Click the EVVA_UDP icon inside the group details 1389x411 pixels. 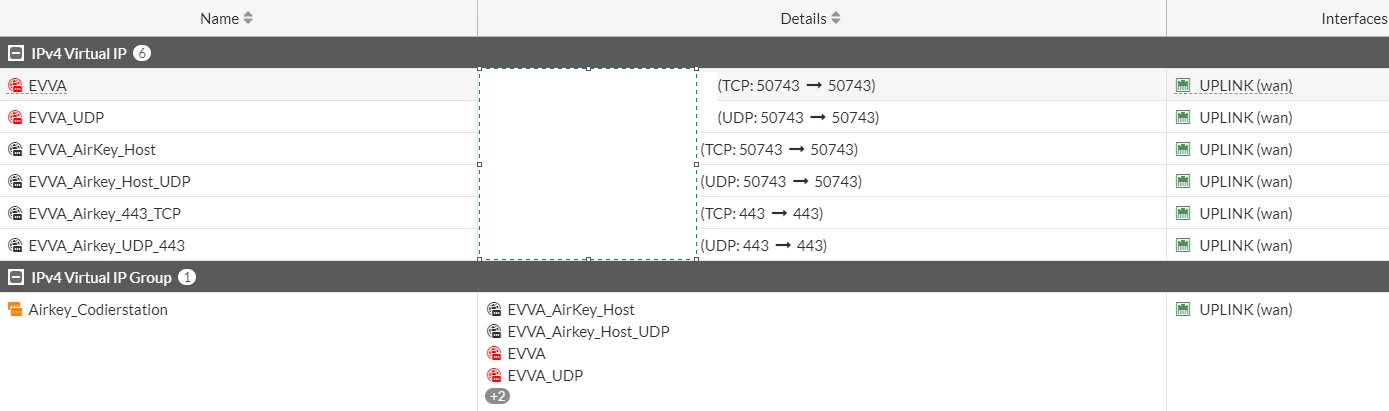click(494, 376)
